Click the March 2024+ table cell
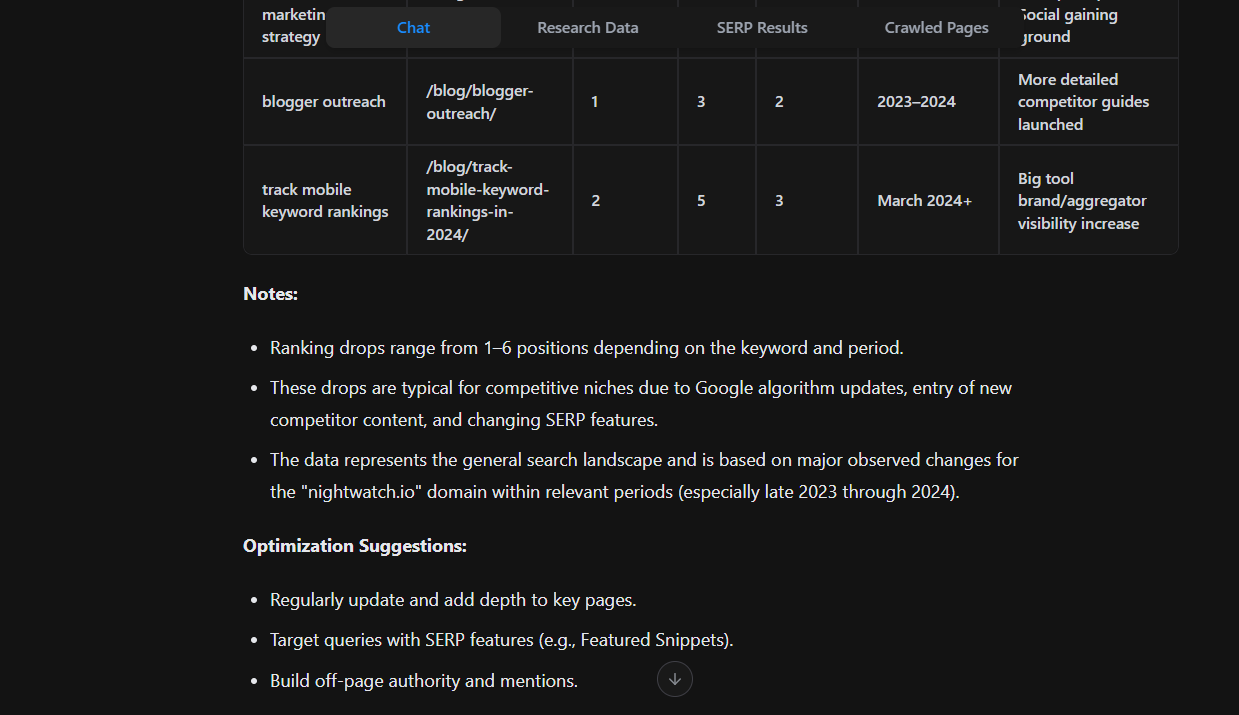 click(x=925, y=200)
